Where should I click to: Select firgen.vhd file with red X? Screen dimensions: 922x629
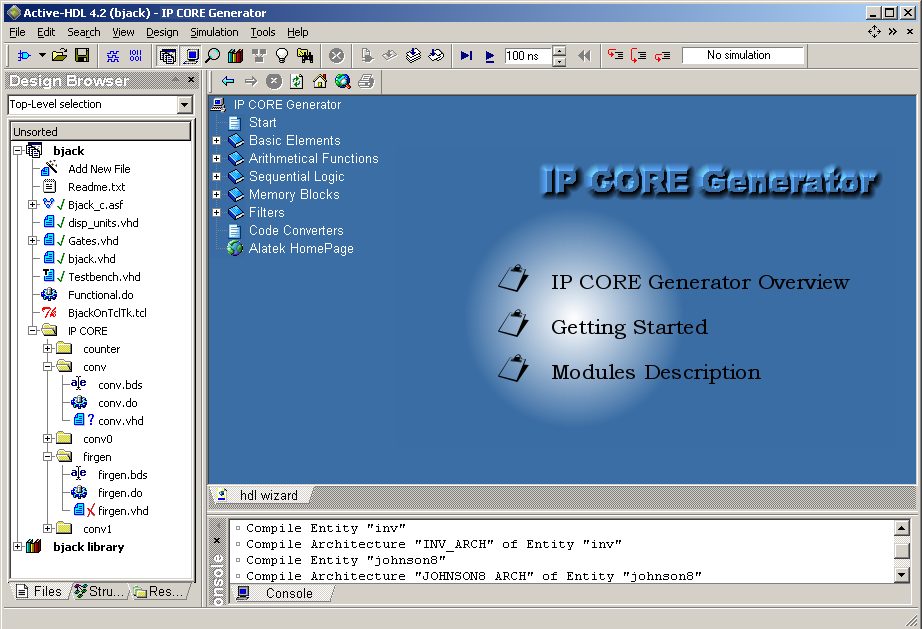tap(123, 511)
